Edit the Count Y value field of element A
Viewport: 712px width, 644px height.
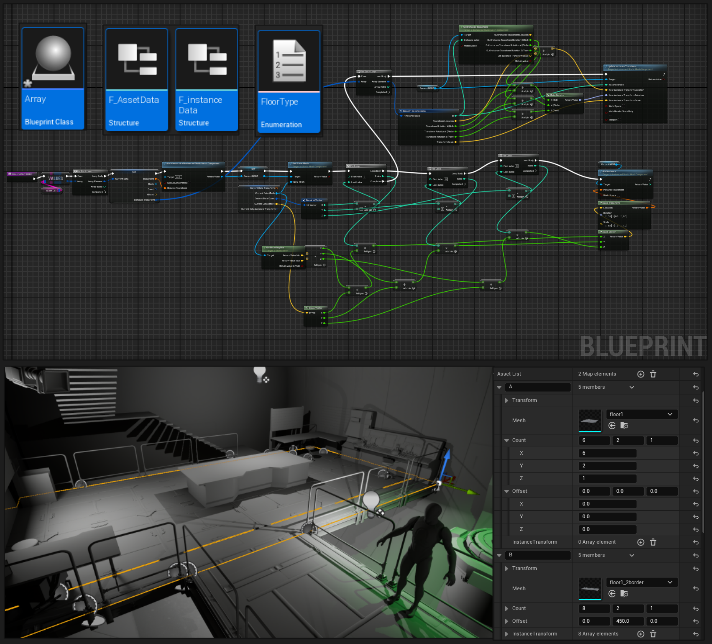608,466
